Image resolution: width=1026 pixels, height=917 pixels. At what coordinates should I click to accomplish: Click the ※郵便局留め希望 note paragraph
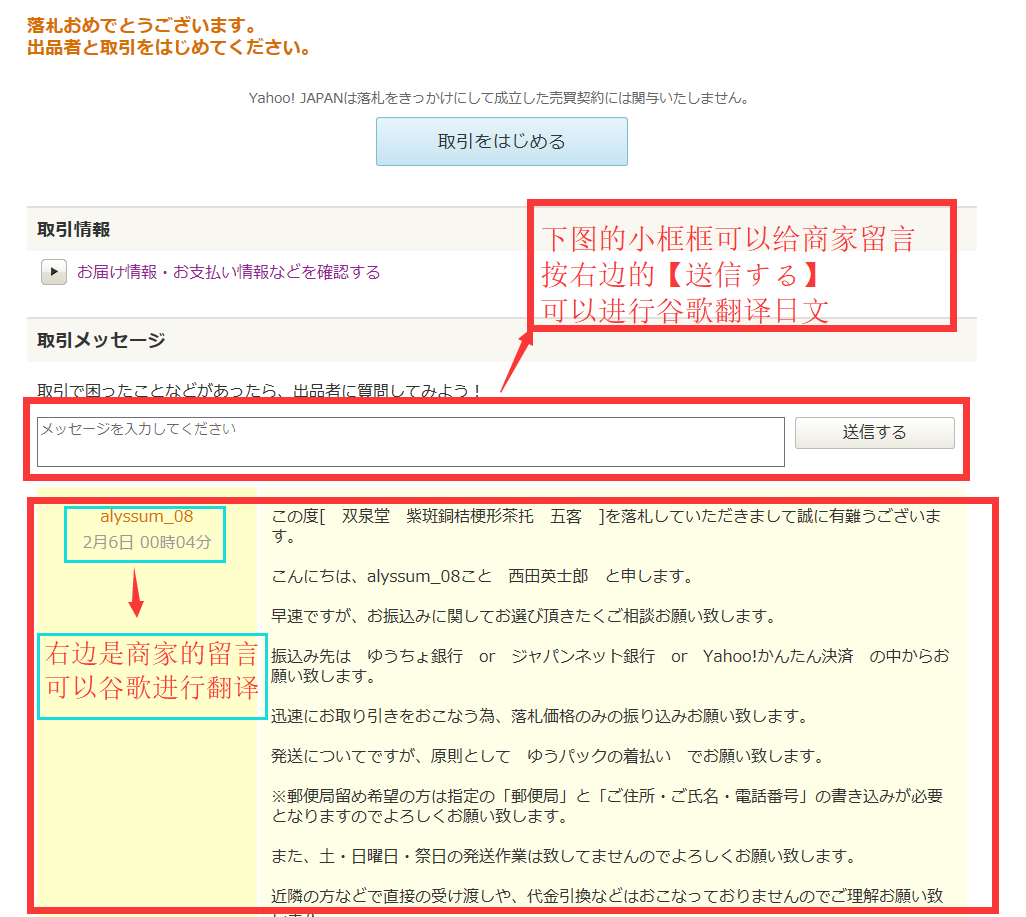(607, 805)
